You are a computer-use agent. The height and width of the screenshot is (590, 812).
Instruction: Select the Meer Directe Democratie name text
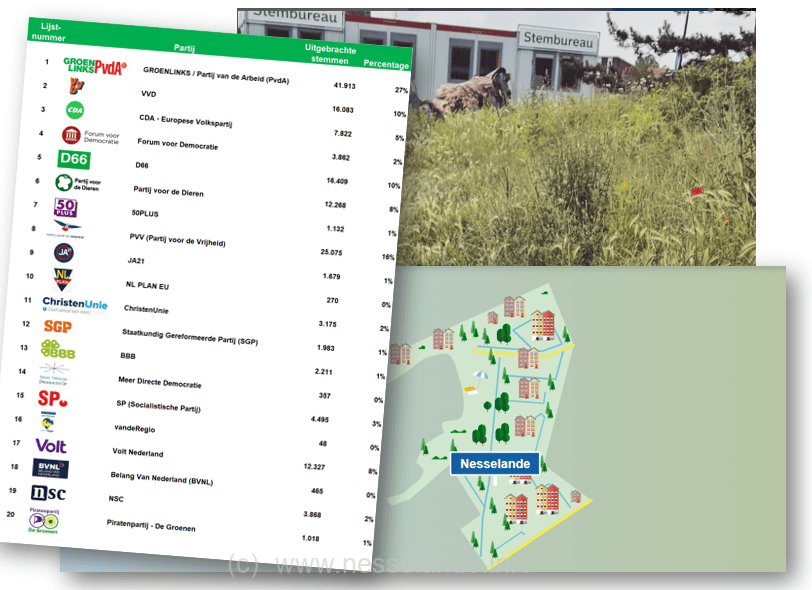coord(160,383)
